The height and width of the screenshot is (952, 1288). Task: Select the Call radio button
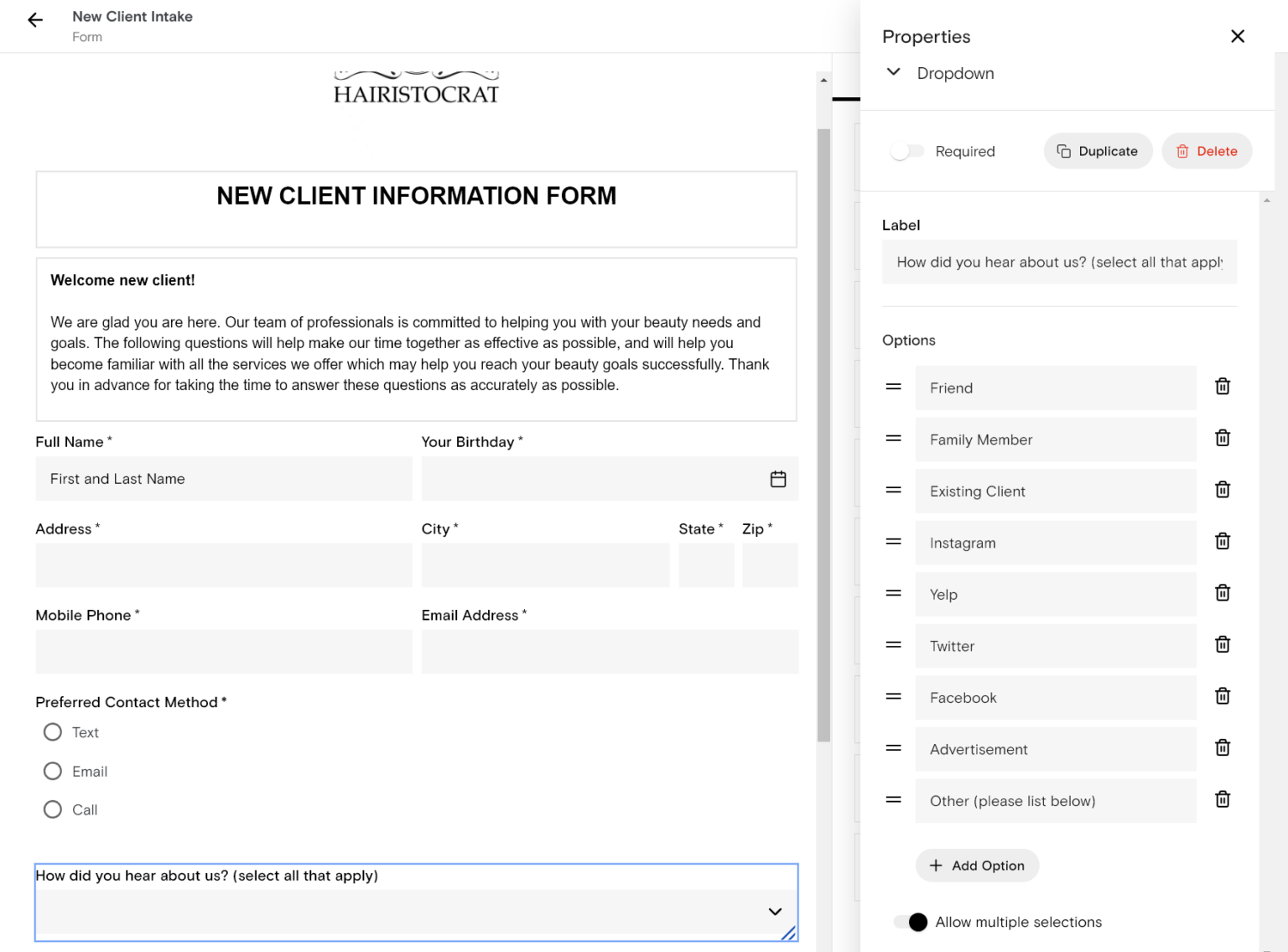point(53,809)
